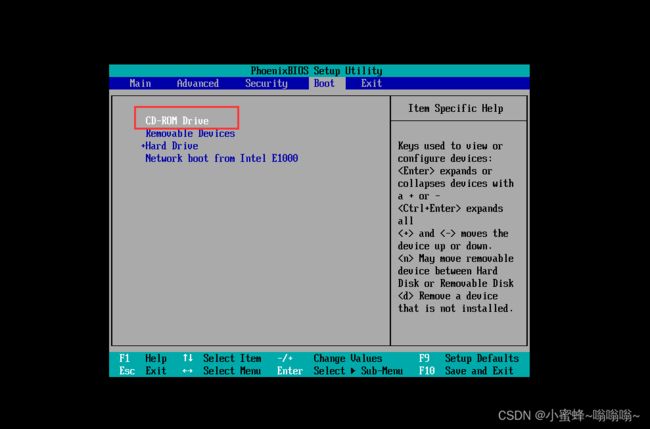Select Network boot from Intel E1000
Screen dimensions: 650x429
[x=221, y=158]
